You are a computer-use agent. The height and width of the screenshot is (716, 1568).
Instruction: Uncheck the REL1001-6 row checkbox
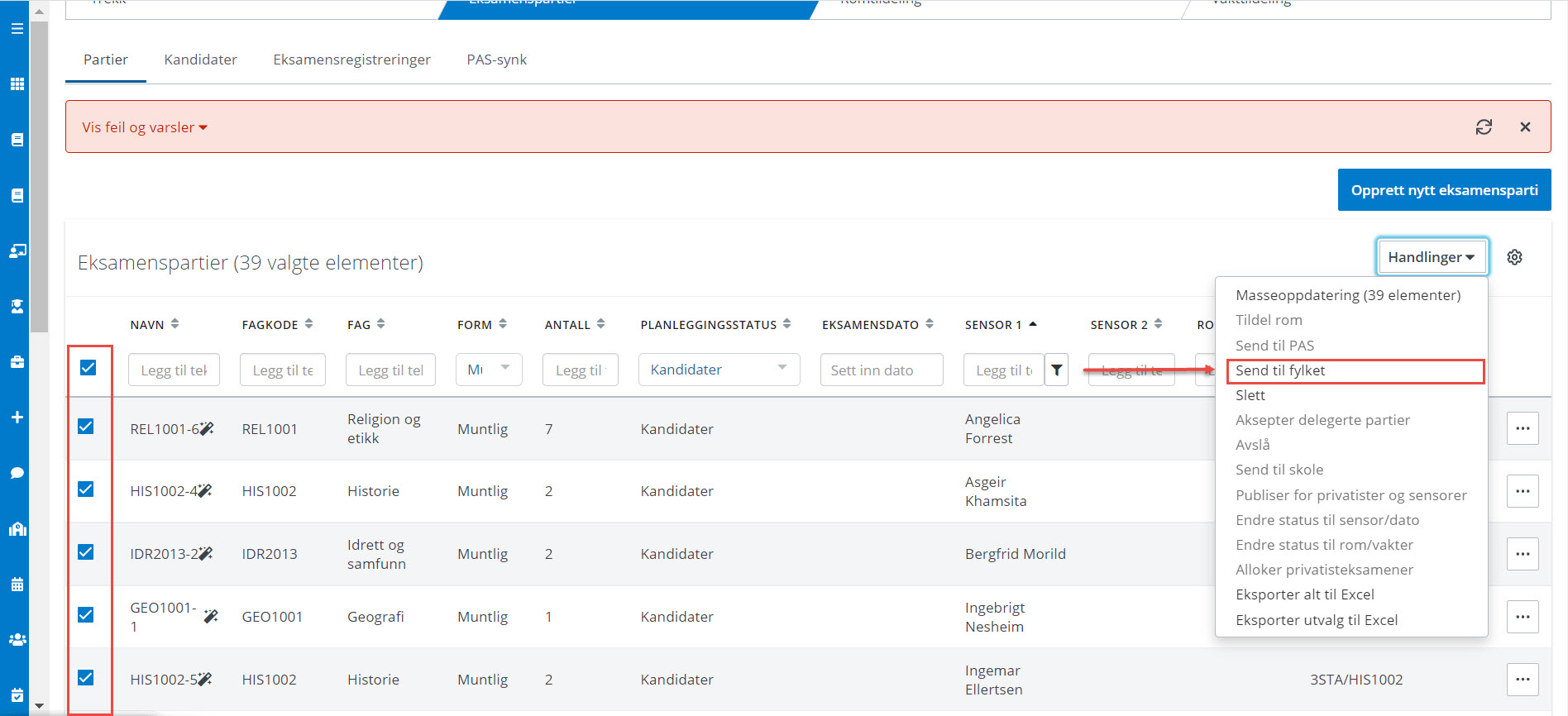(x=85, y=427)
